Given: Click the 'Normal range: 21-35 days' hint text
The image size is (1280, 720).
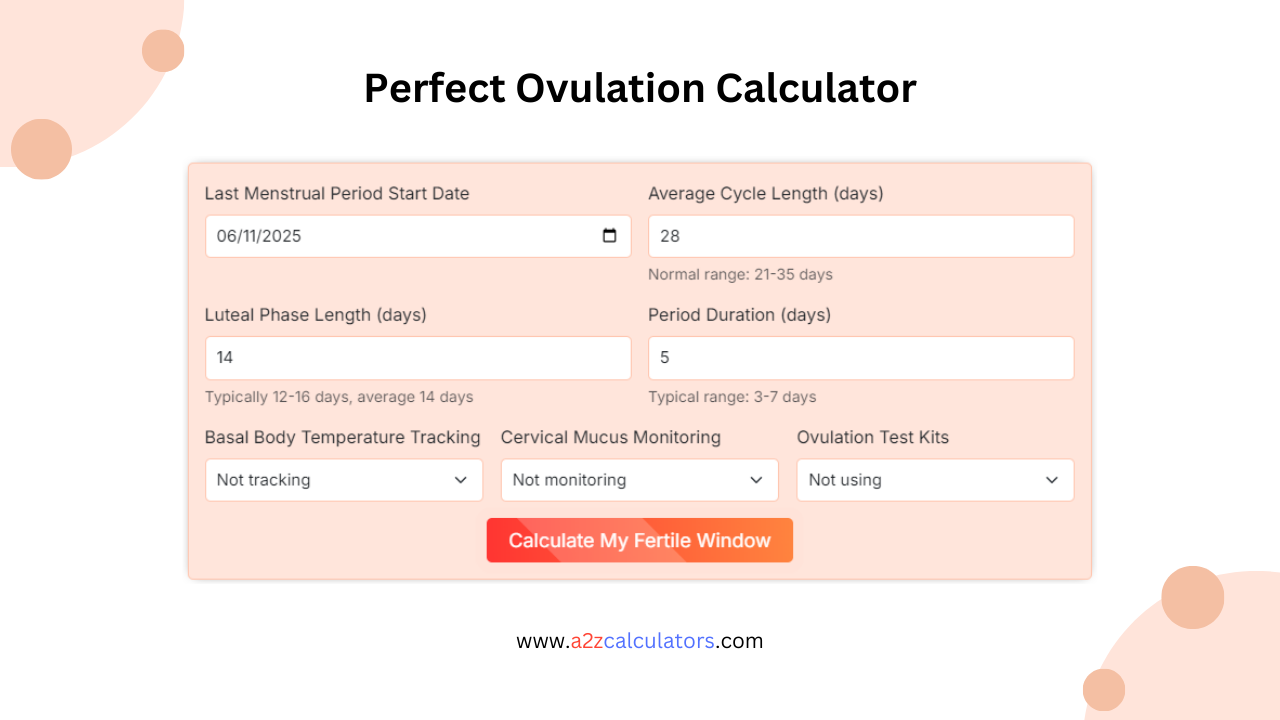Looking at the screenshot, I should pyautogui.click(x=740, y=274).
